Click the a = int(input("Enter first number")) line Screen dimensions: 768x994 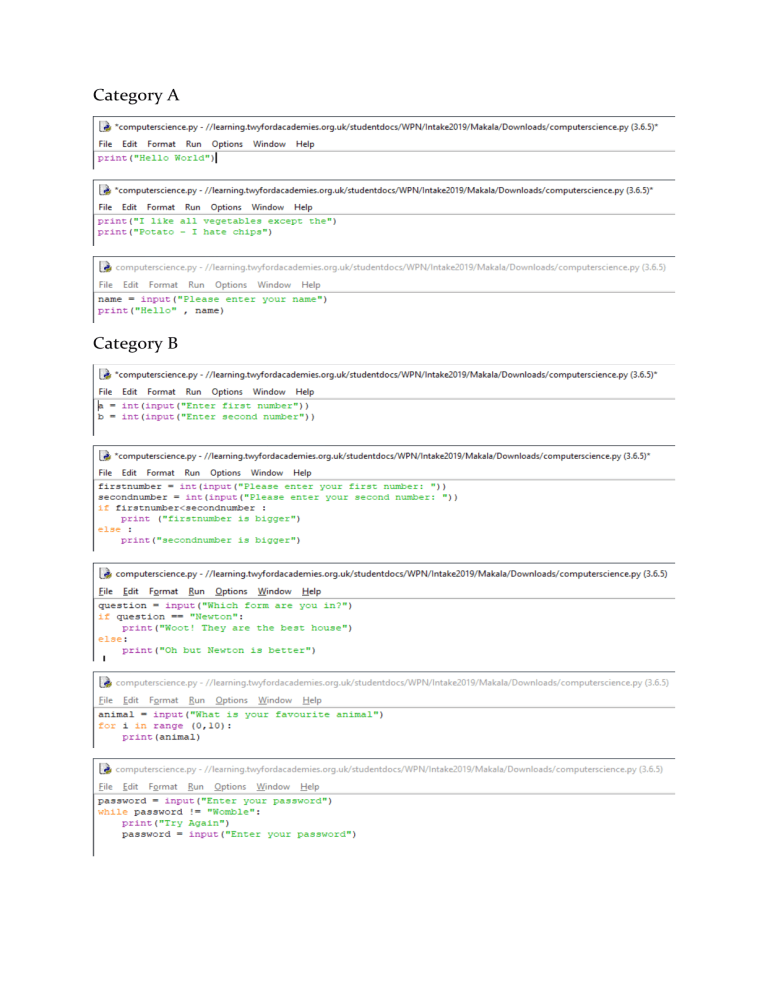point(204,406)
